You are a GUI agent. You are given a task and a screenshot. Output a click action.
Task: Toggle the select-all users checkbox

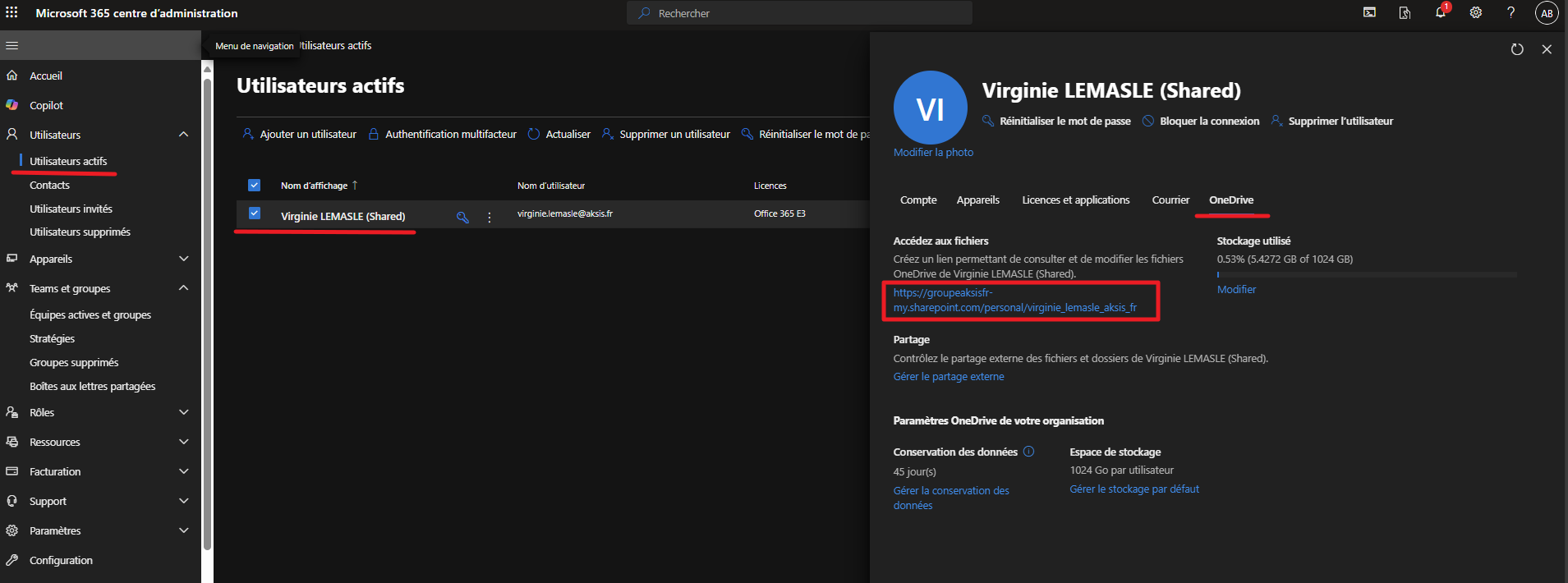coord(254,186)
